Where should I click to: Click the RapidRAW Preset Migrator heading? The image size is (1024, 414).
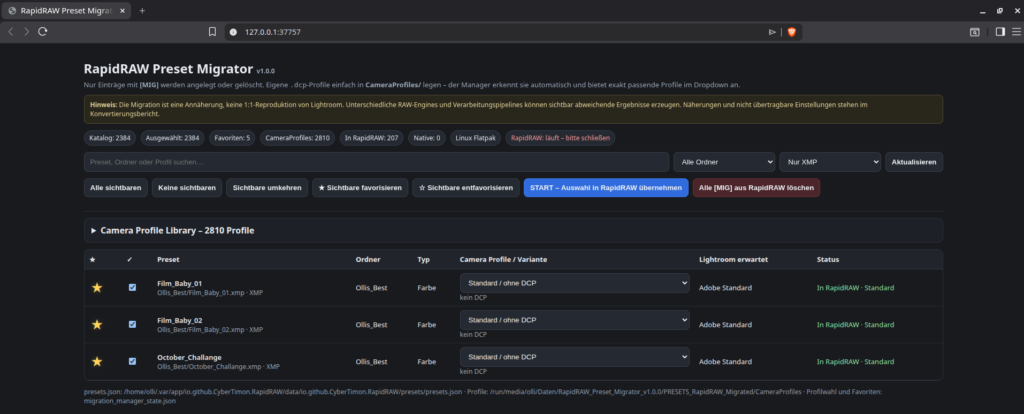[x=168, y=69]
